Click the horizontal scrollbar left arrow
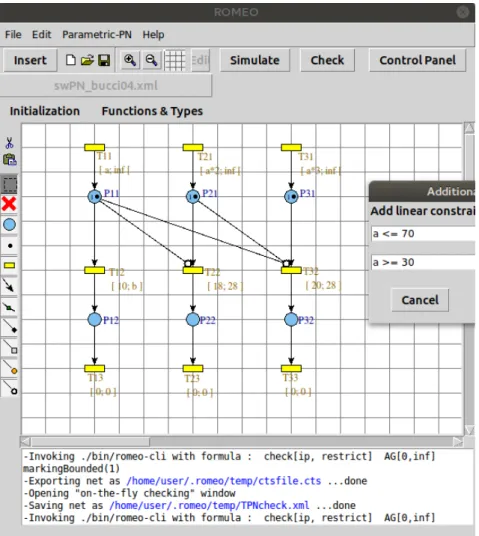Image resolution: width=479 pixels, height=536 pixels. 25,442
